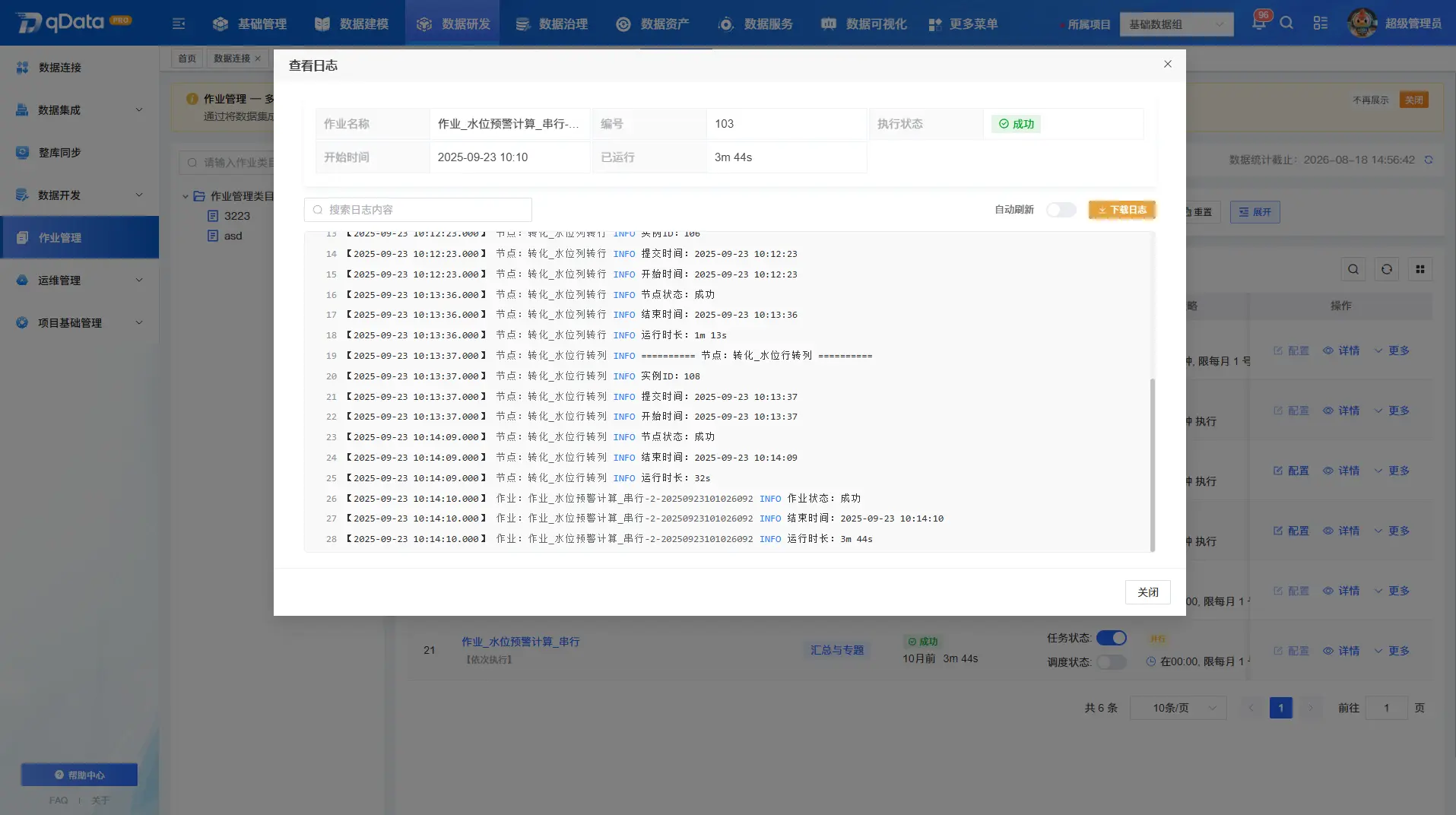Click 不再展示 on the notice banner
The height and width of the screenshot is (815, 1456).
click(x=1370, y=100)
